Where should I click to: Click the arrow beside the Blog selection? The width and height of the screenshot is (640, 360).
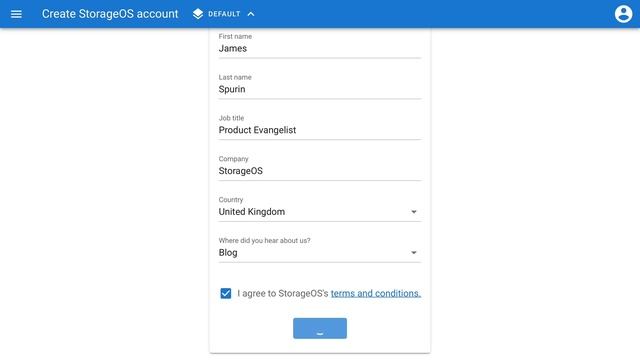pos(413,253)
